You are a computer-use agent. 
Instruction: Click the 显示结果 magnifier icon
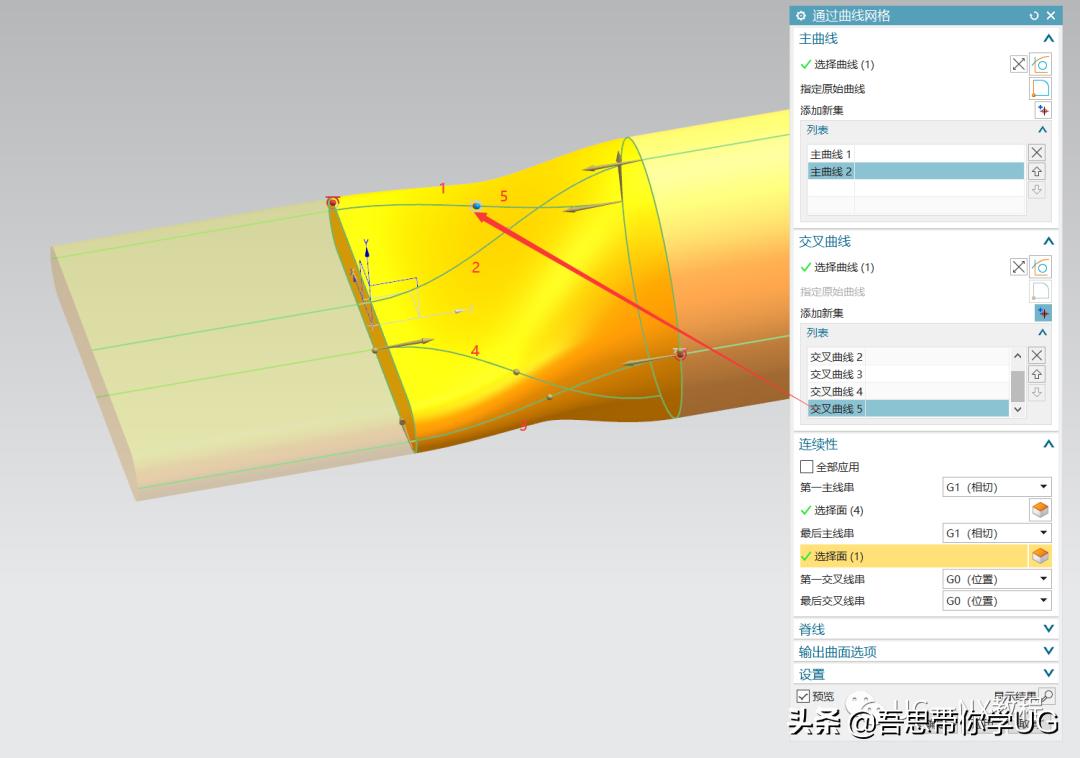[x=1047, y=696]
